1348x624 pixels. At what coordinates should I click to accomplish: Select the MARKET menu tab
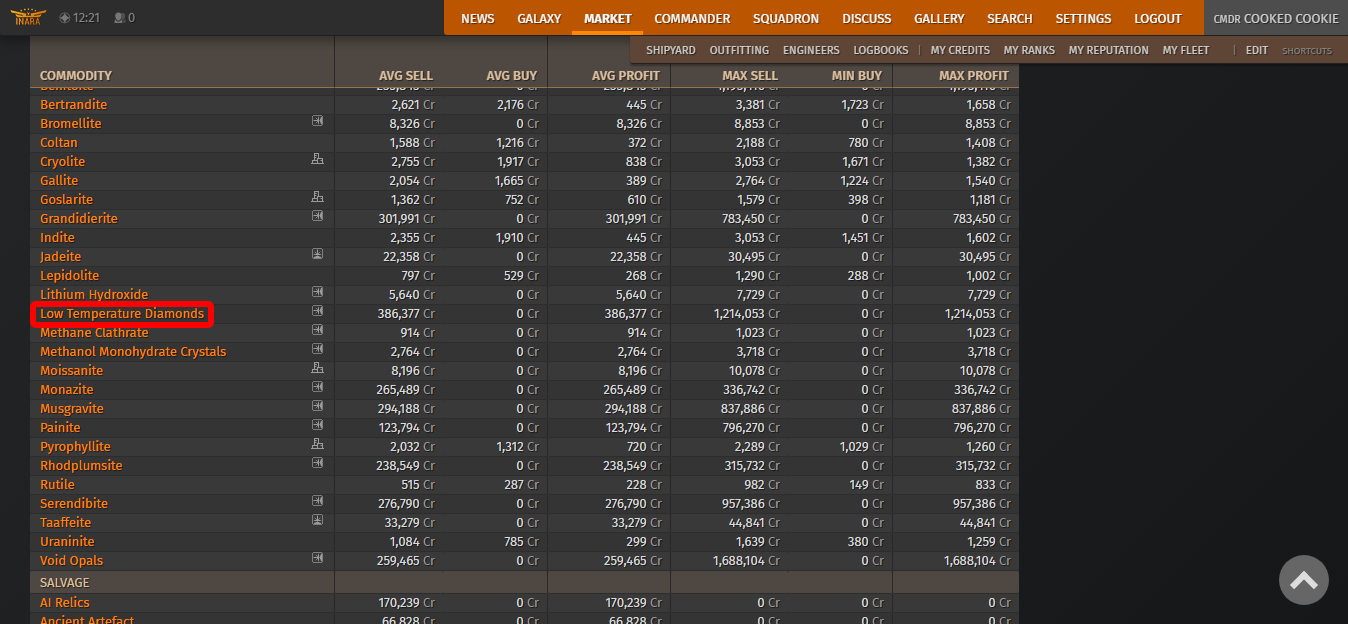[608, 18]
